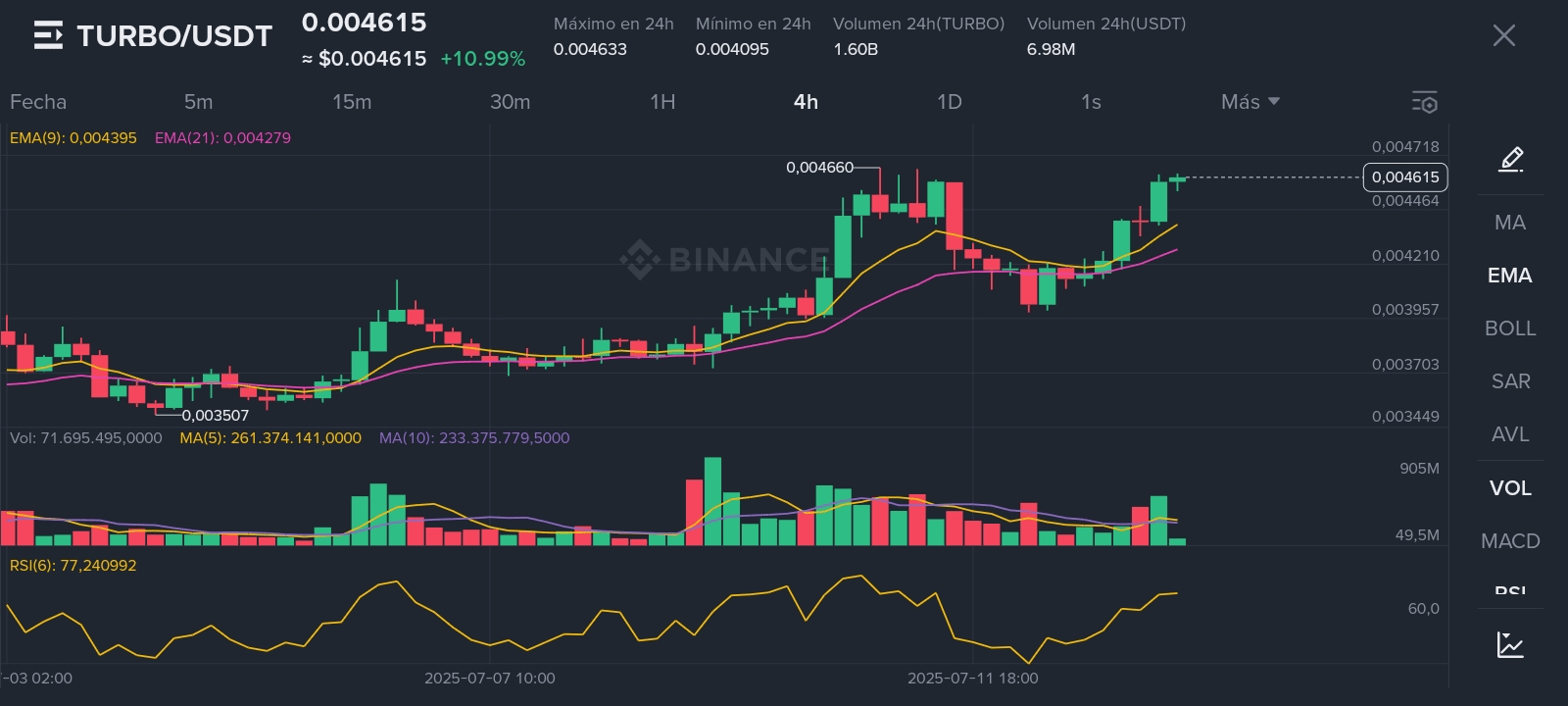1568x706 pixels.
Task: Select the 1s timeframe
Action: (x=1091, y=102)
